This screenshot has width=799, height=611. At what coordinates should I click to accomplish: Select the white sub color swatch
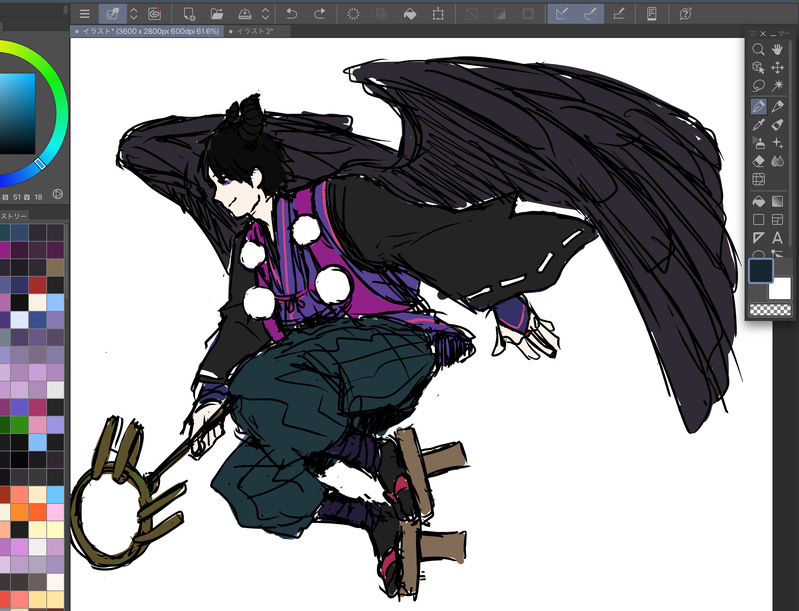[781, 289]
